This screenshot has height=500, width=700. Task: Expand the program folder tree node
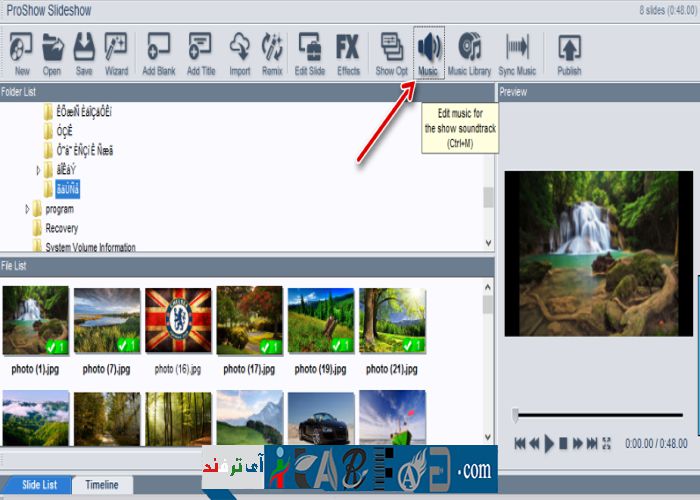point(28,210)
